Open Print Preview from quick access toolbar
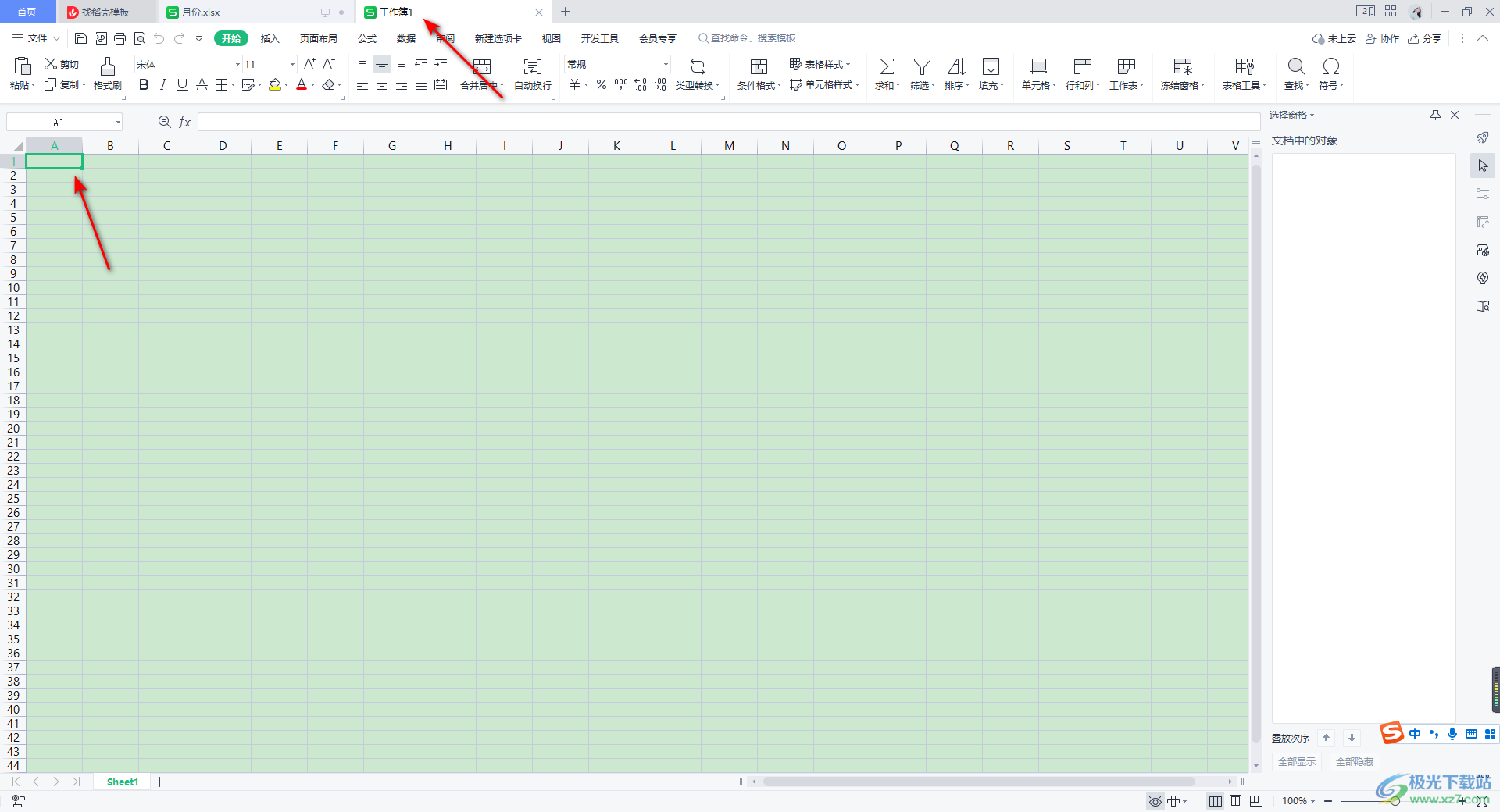The height and width of the screenshot is (812, 1500). point(140,38)
